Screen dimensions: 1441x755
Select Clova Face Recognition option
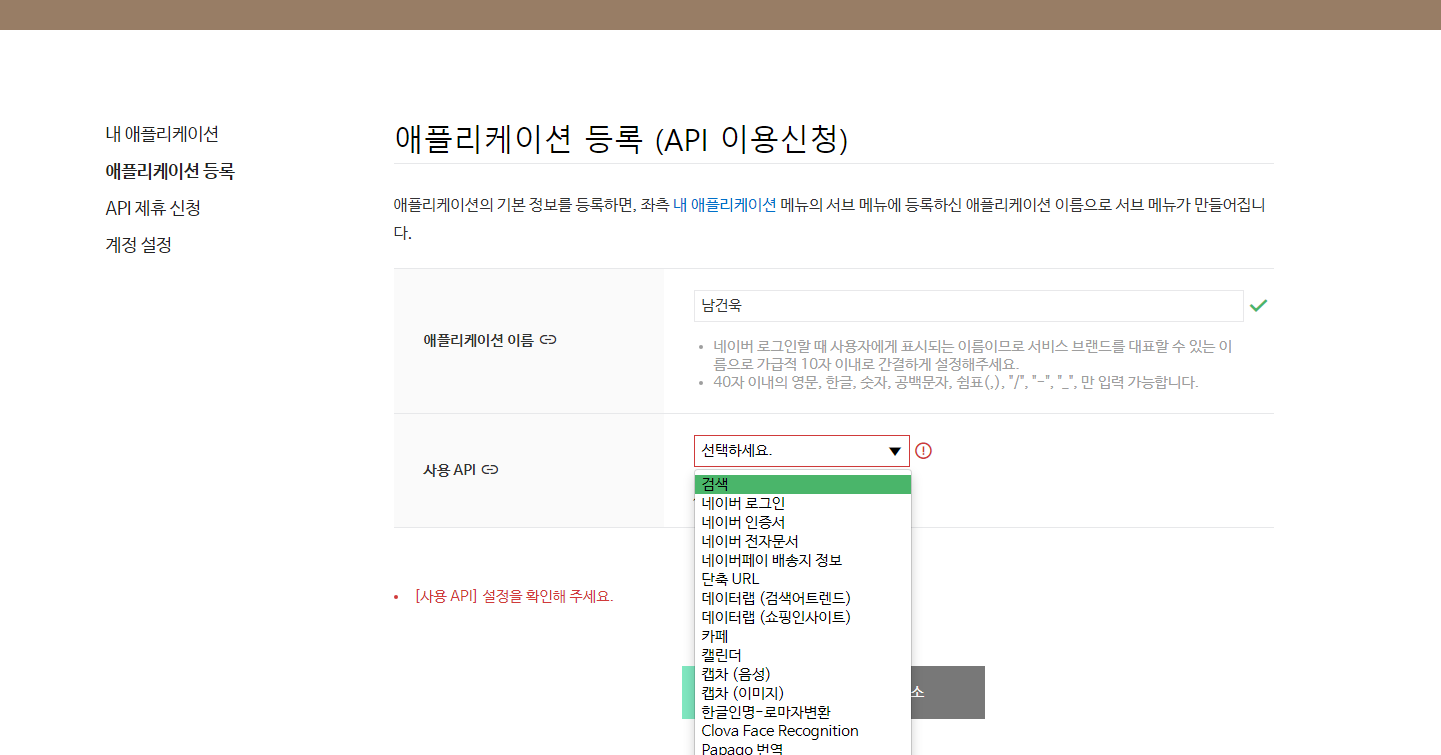pyautogui.click(x=803, y=731)
